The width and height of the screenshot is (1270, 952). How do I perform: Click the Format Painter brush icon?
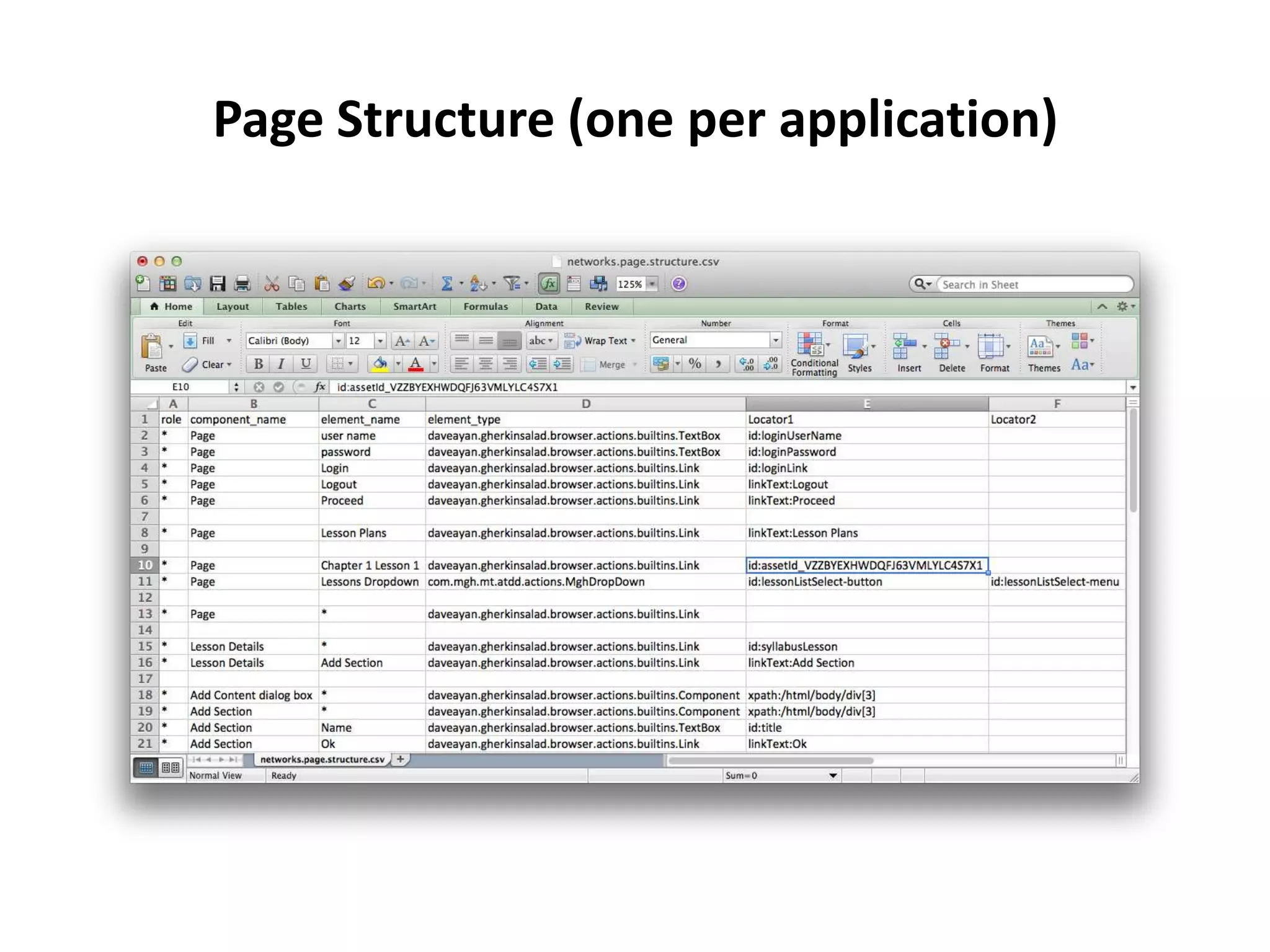pyautogui.click(x=346, y=284)
